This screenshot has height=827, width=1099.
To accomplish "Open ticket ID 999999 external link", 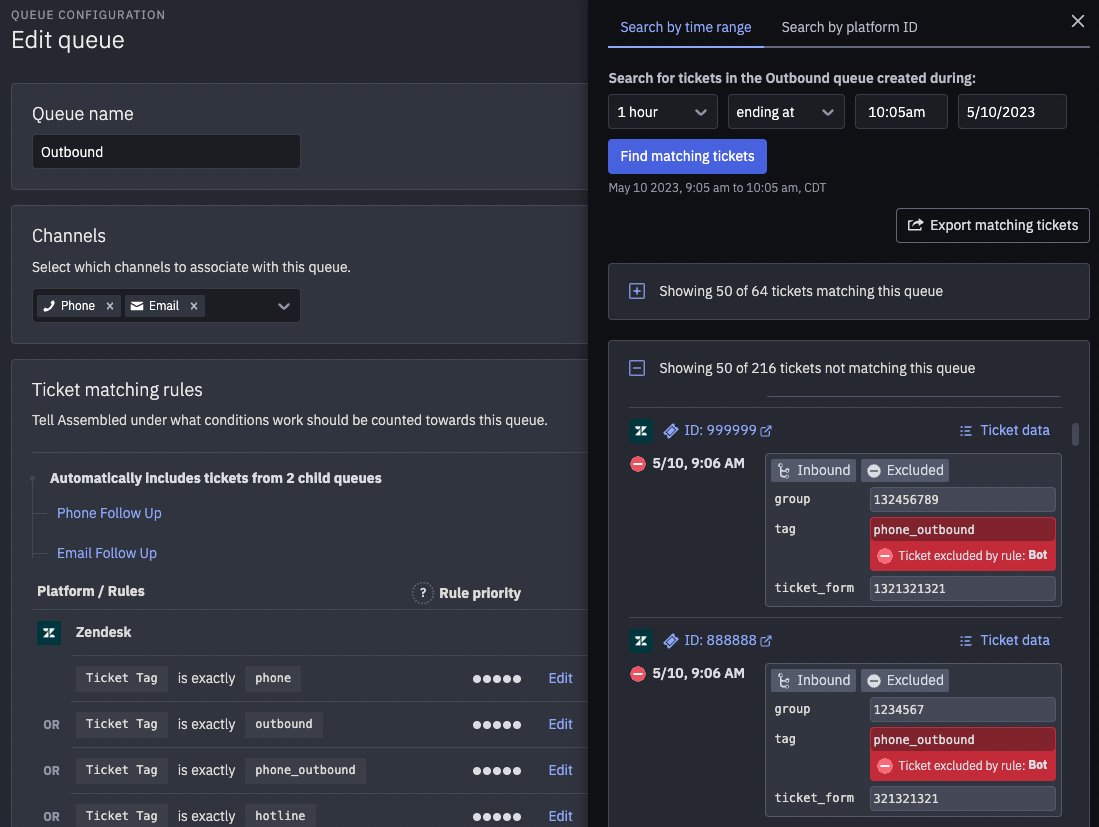I will (x=765, y=431).
